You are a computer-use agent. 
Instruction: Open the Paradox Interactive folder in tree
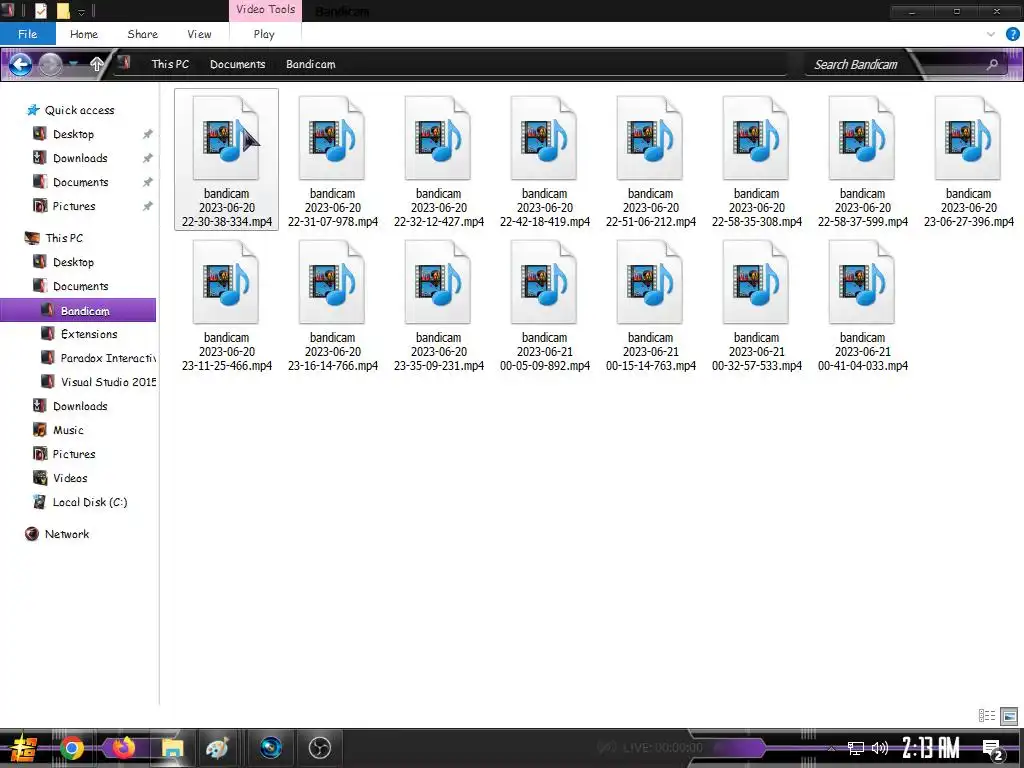108,358
